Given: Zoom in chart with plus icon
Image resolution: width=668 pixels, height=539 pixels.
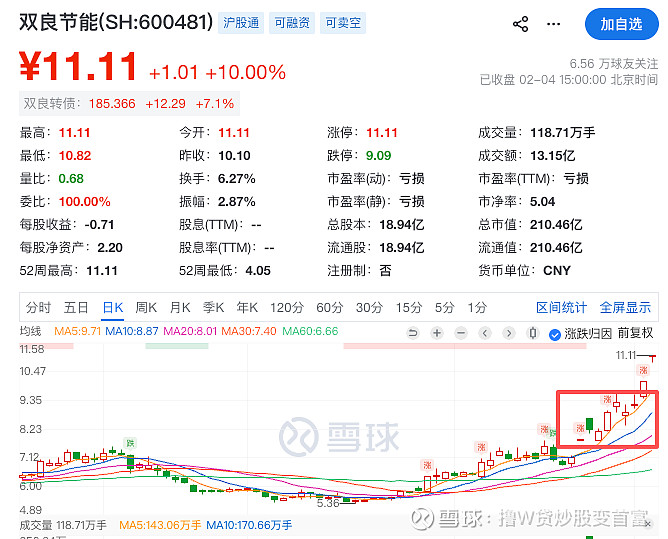Looking at the screenshot, I should coord(437,333).
